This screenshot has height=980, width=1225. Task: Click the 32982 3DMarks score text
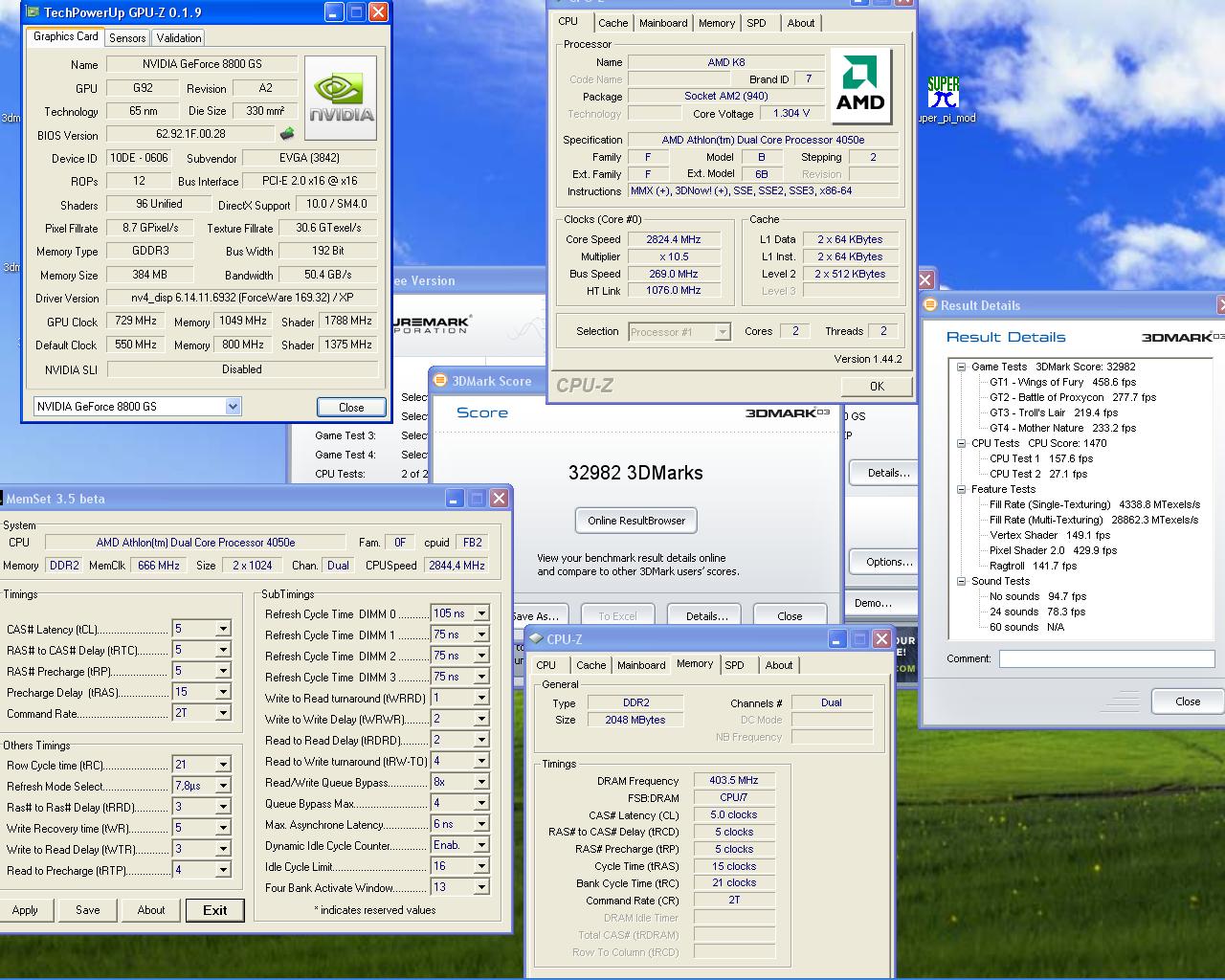click(x=635, y=473)
